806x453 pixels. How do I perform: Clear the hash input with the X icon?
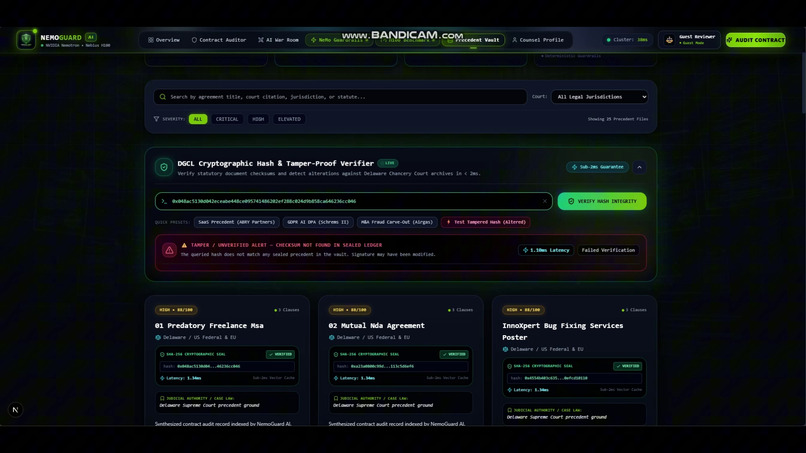point(545,201)
